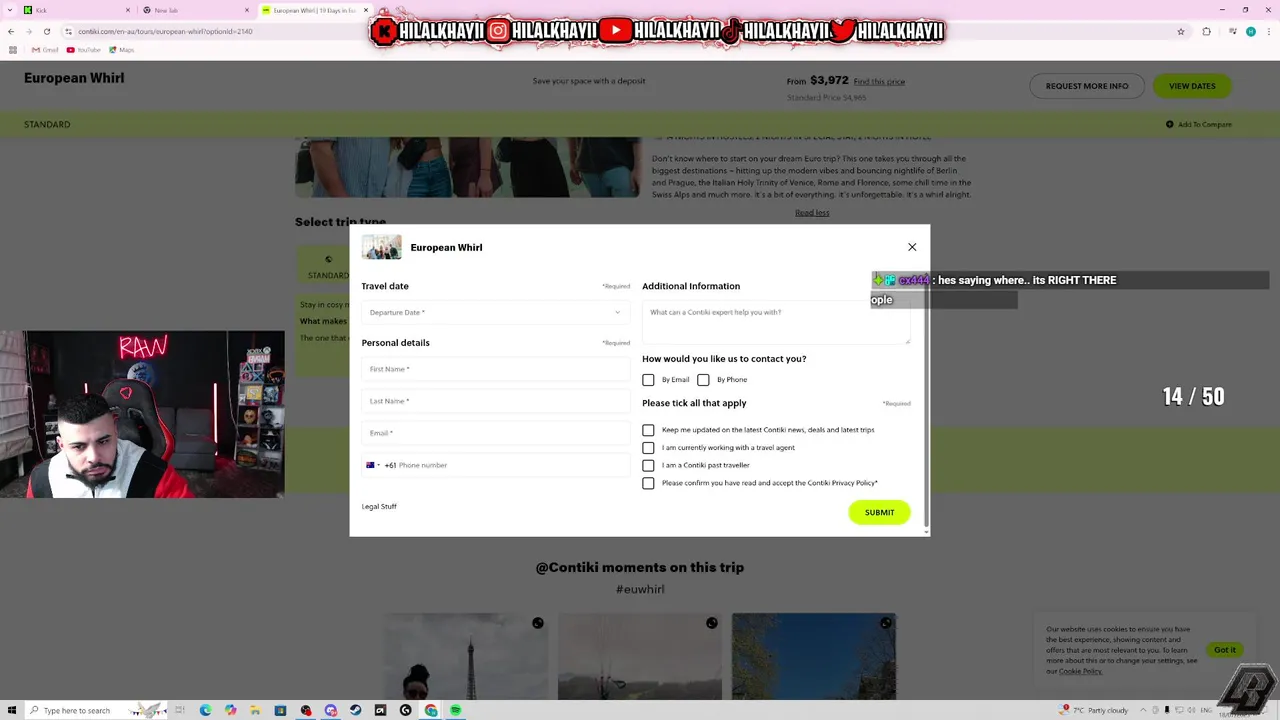Go back in browser history
The width and height of the screenshot is (1280, 720).
(11, 31)
